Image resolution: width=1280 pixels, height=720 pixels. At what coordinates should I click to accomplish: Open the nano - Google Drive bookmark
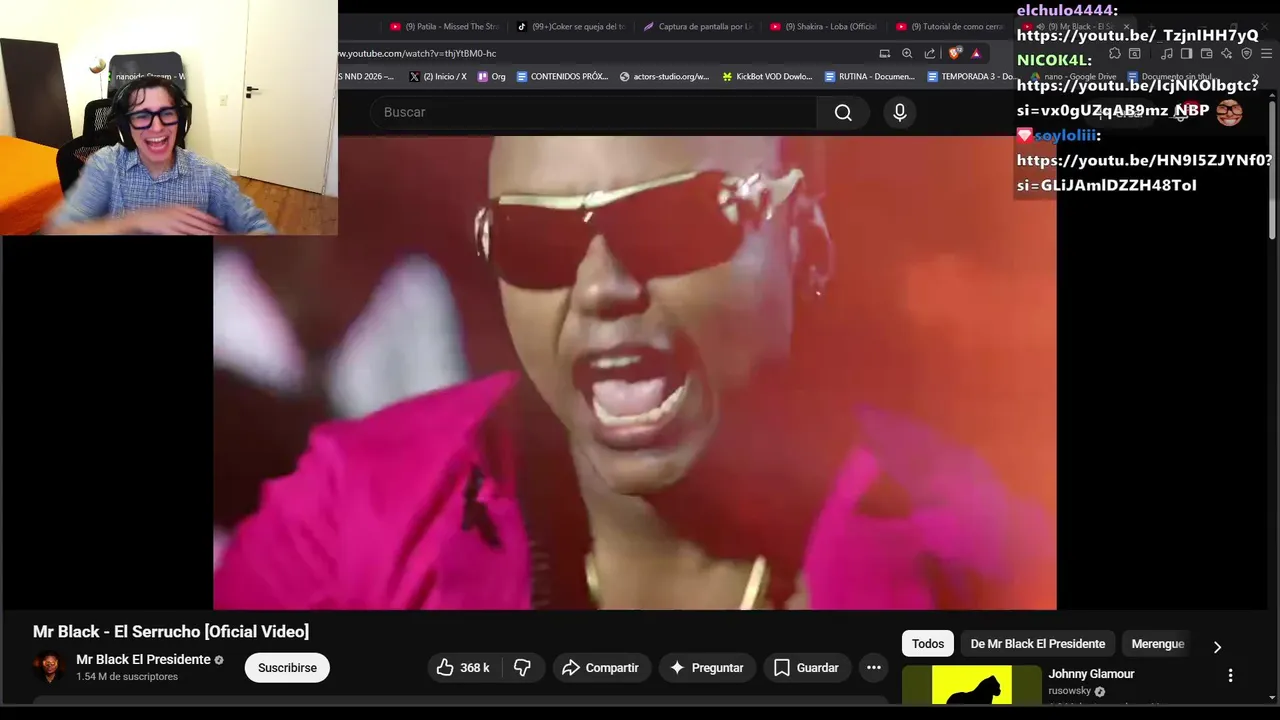pyautogui.click(x=1075, y=76)
